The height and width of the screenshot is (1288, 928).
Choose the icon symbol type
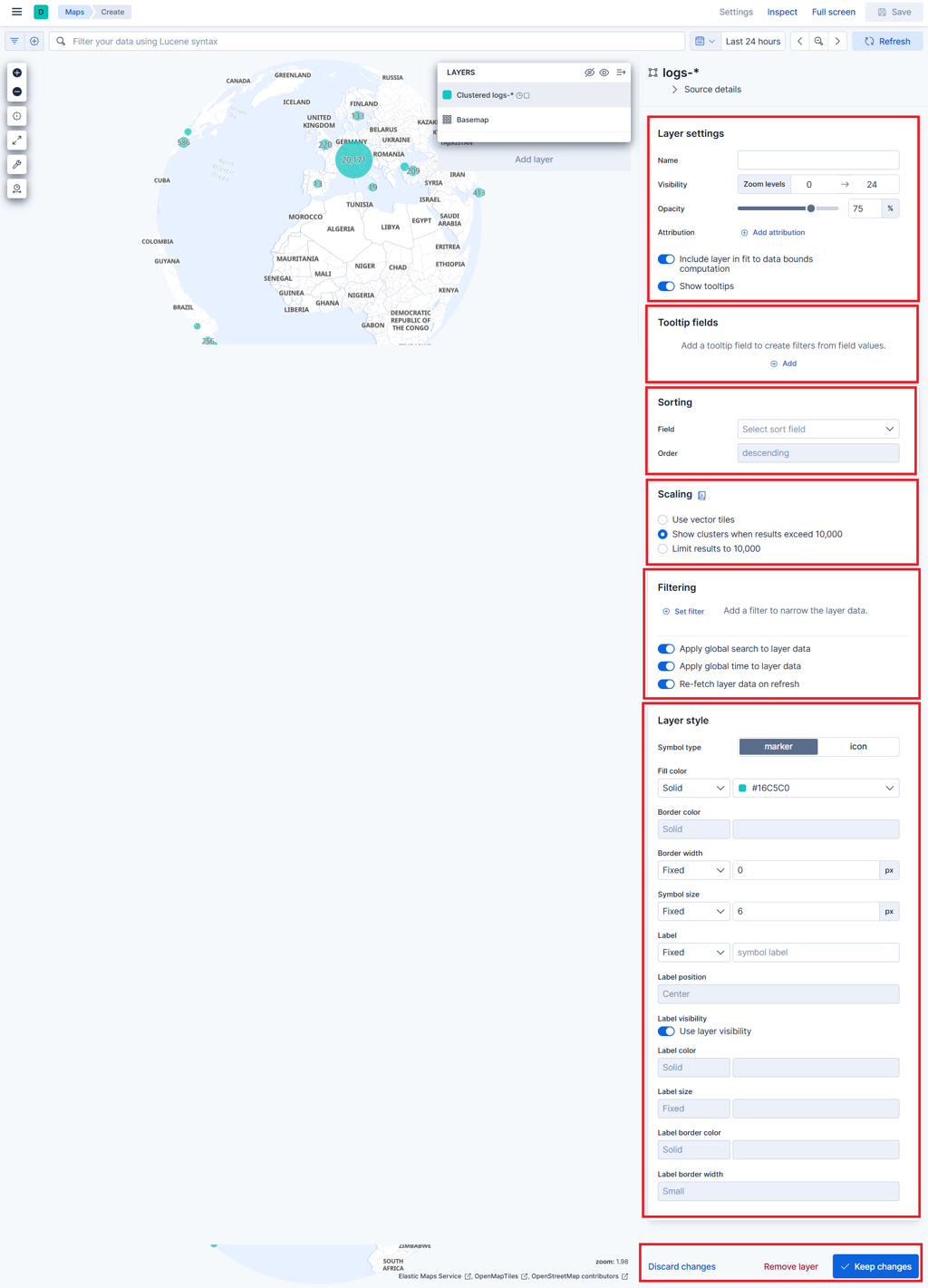point(858,747)
